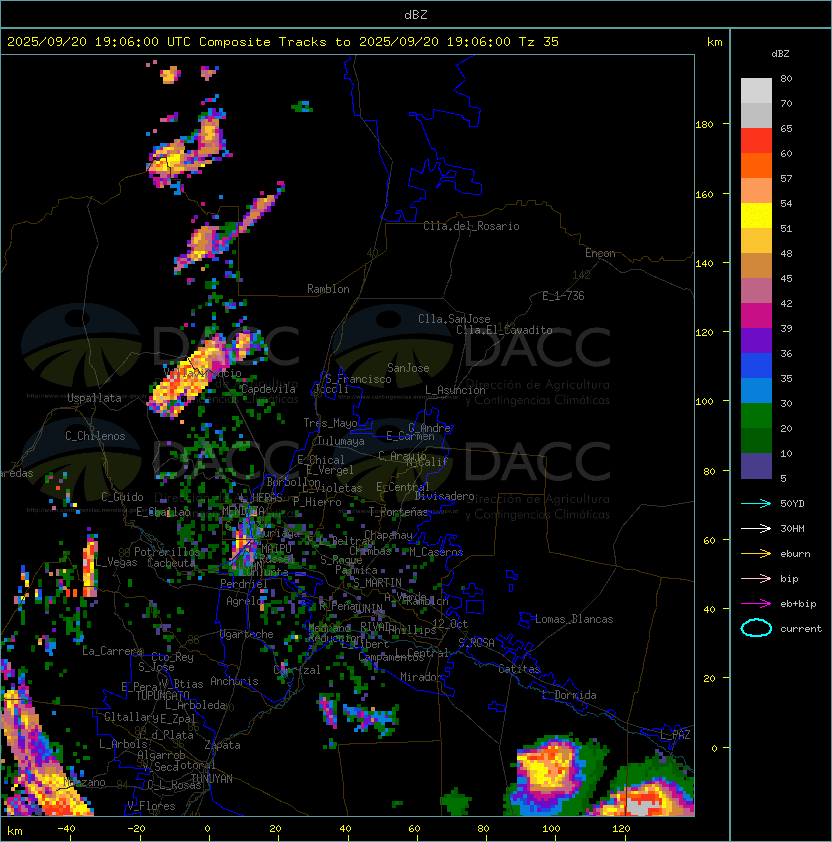Click the 'E_1-736' map label
The height and width of the screenshot is (842, 832).
[x=563, y=296]
